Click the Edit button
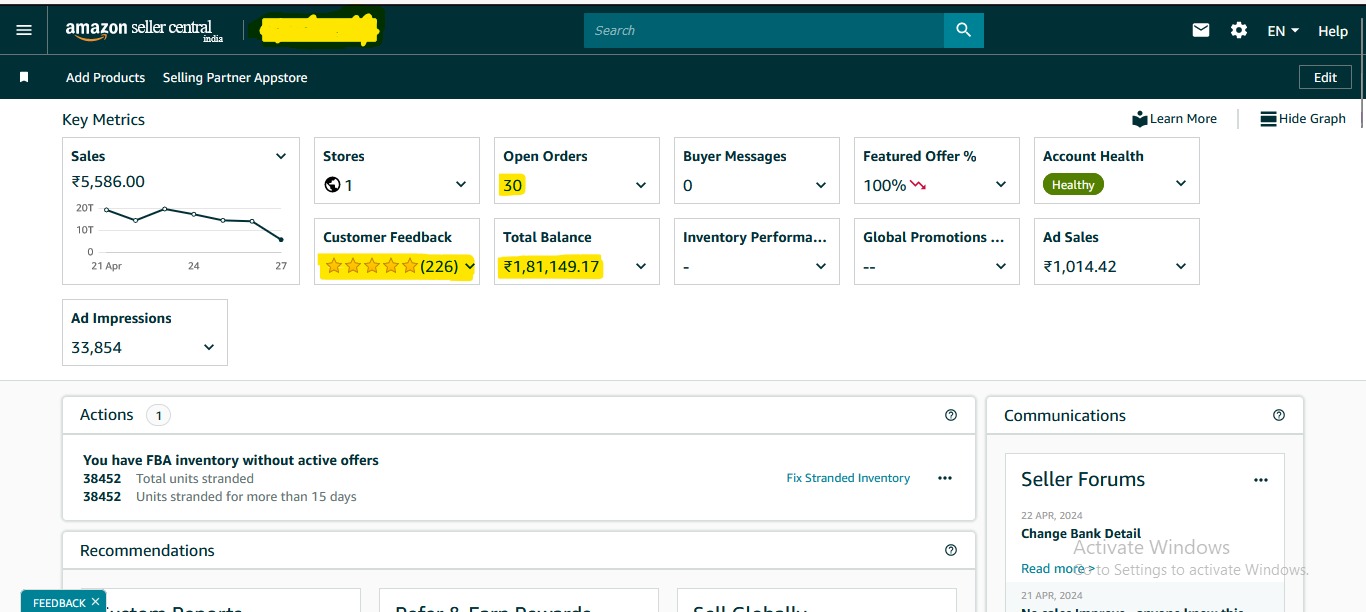This screenshot has width=1366, height=612. tap(1325, 77)
